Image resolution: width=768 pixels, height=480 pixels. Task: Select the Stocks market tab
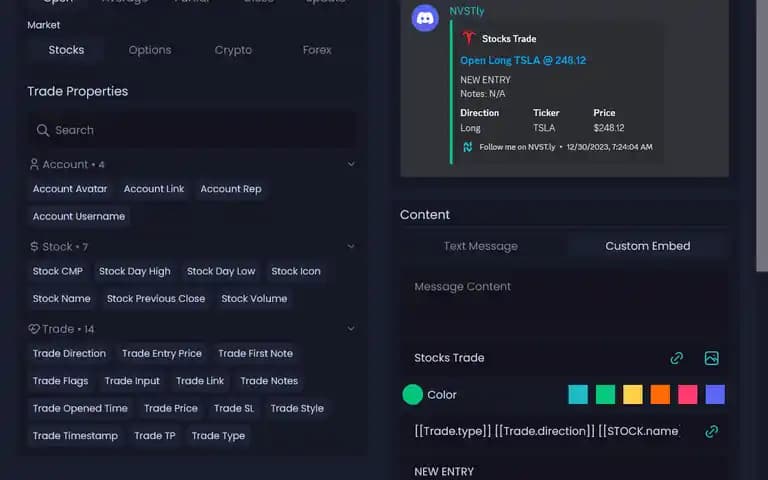[x=66, y=50]
